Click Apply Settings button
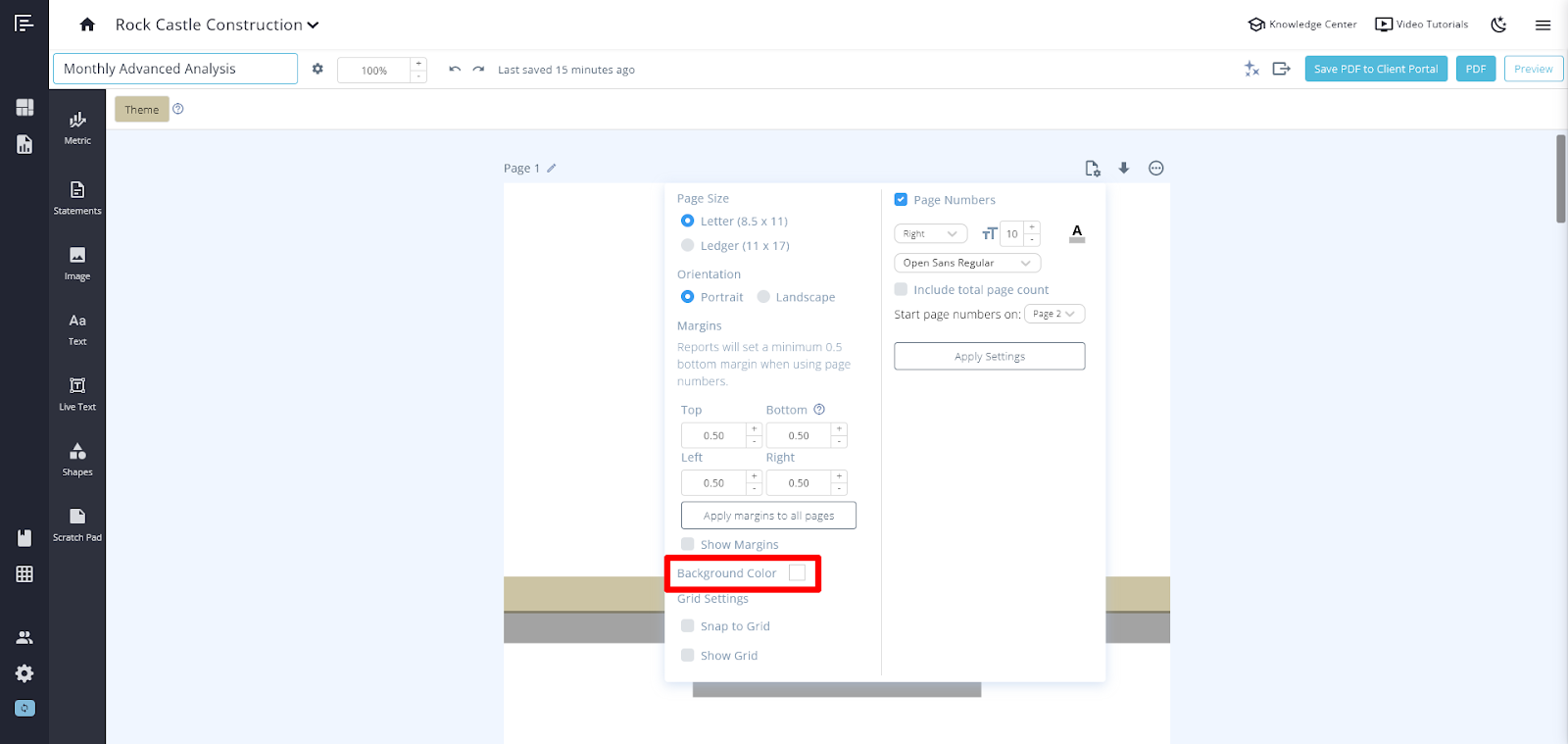Image resolution: width=1568 pixels, height=744 pixels. pos(990,356)
